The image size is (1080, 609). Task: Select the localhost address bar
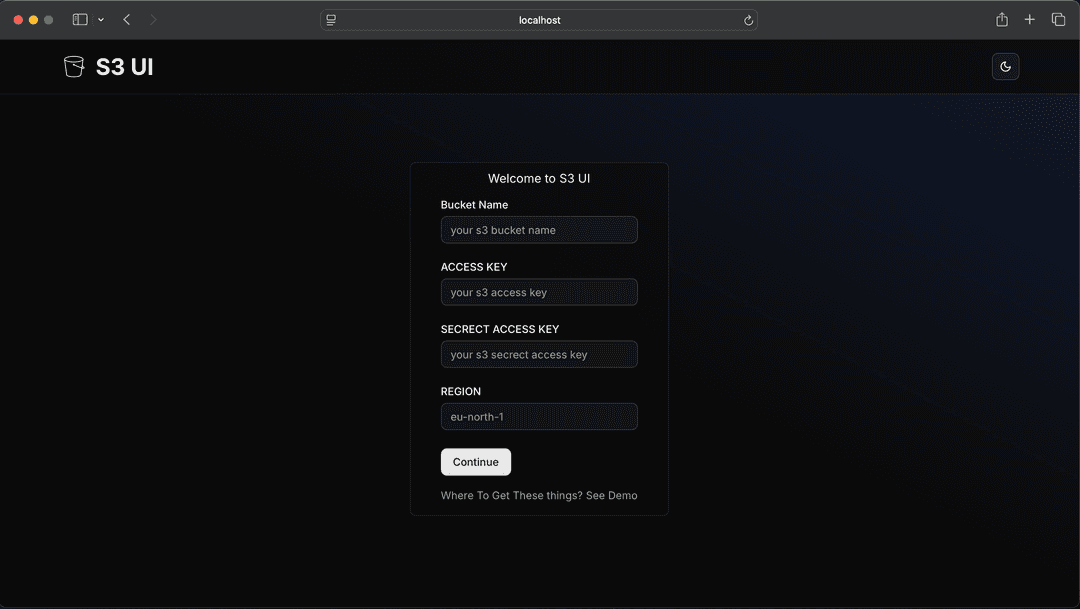539,19
